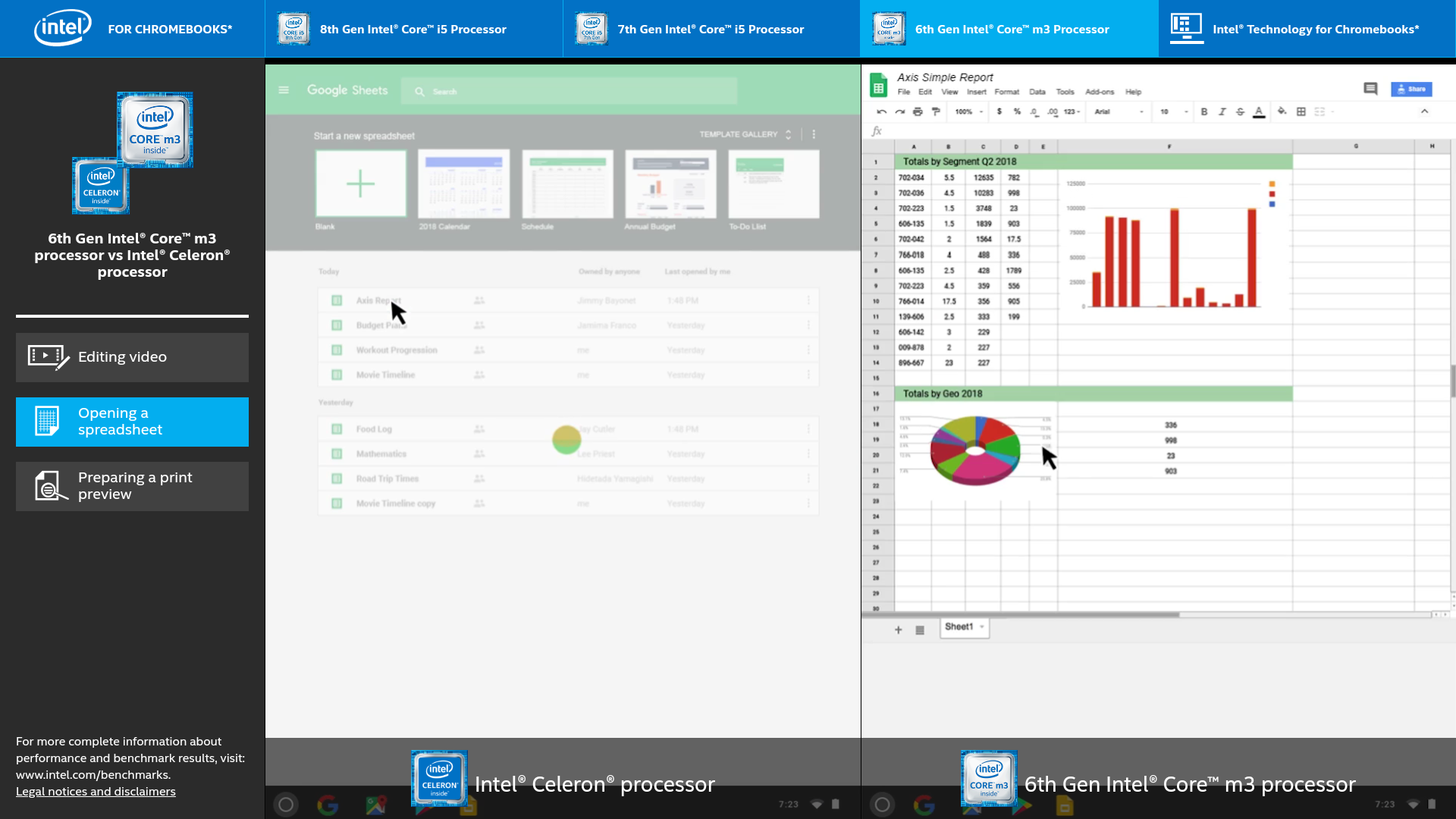This screenshot has width=1456, height=819.
Task: Decrease decimal places in toolbar
Action: coord(1034,111)
